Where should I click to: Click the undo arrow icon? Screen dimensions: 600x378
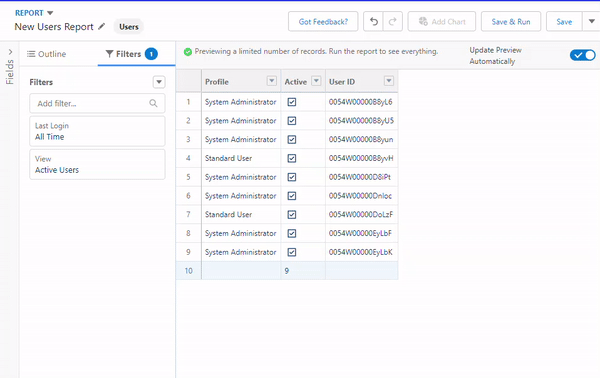pyautogui.click(x=373, y=22)
